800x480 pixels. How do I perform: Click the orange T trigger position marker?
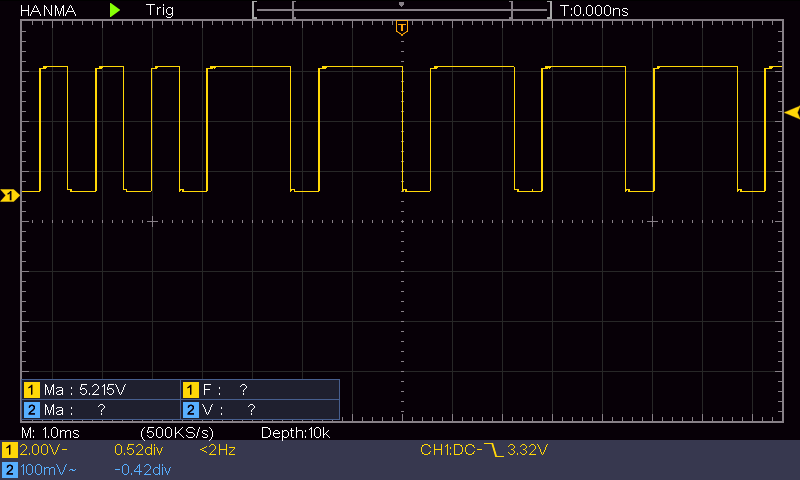(401, 27)
